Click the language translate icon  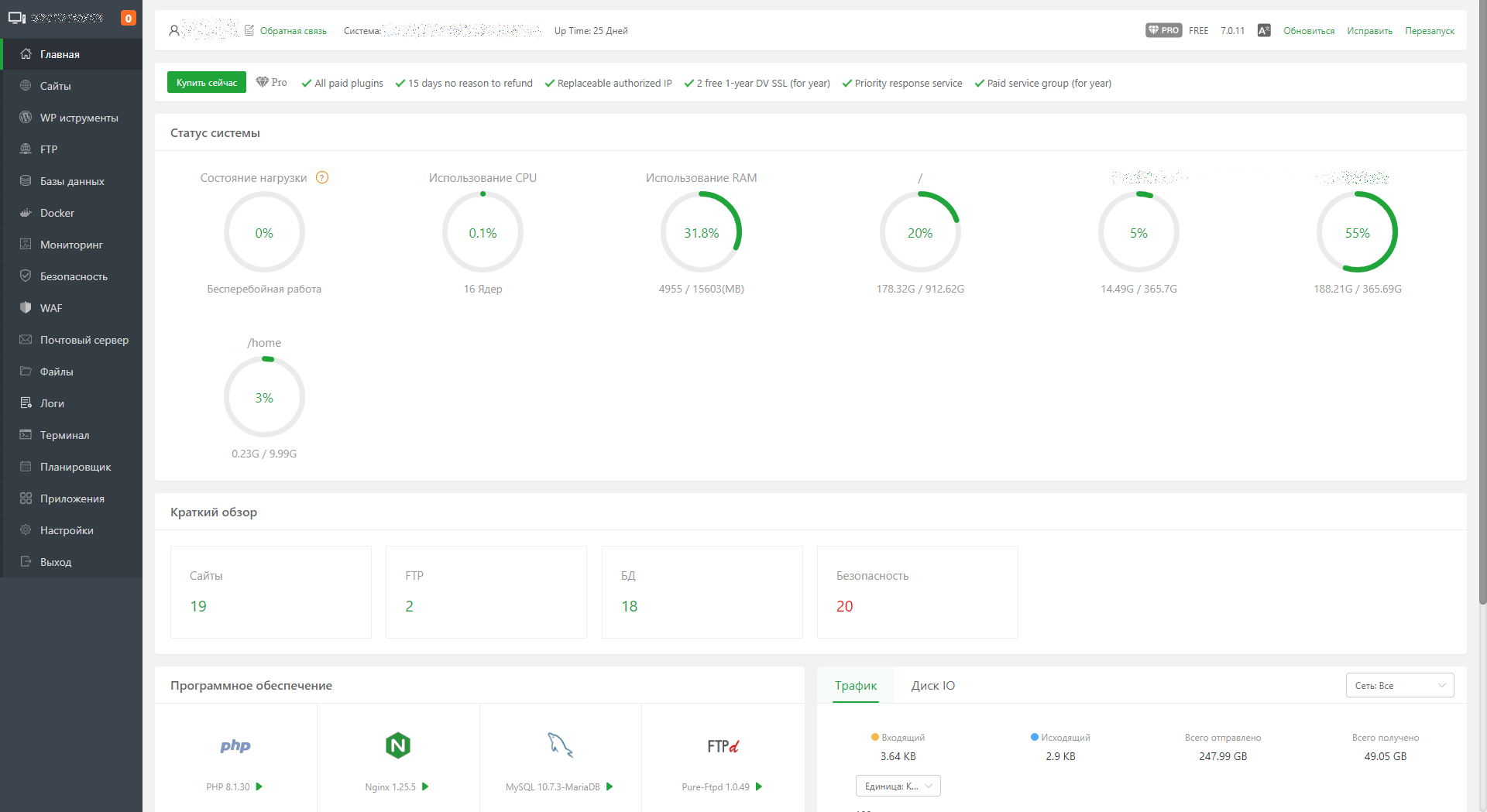[1264, 31]
